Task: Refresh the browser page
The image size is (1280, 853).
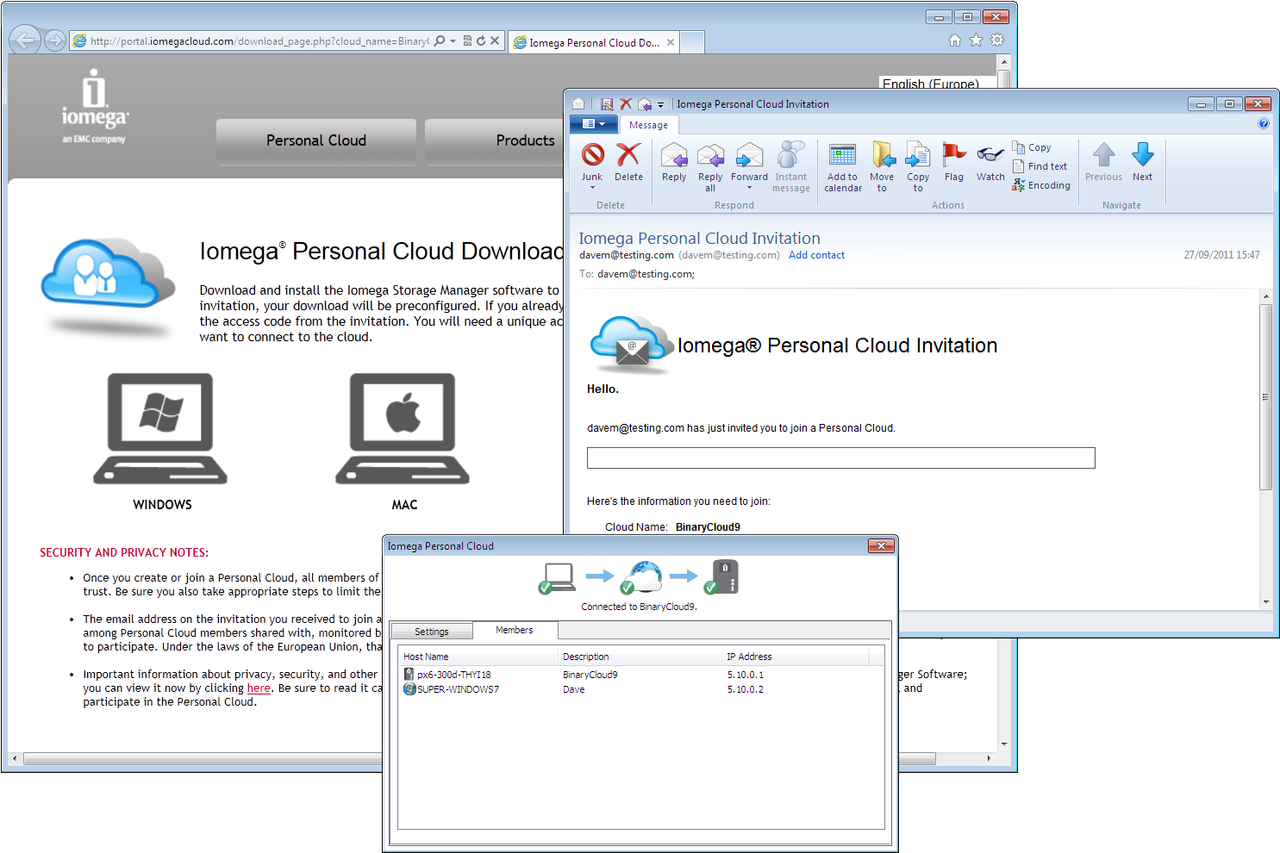Action: click(x=481, y=42)
